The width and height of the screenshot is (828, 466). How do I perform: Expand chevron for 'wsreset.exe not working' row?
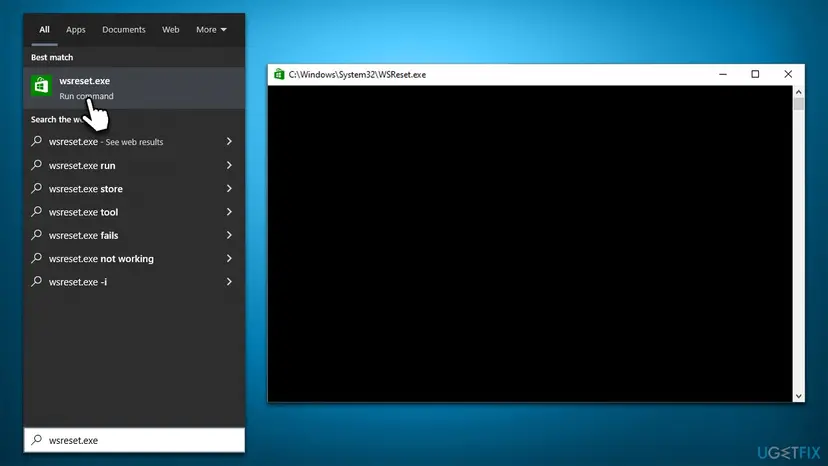[229, 258]
